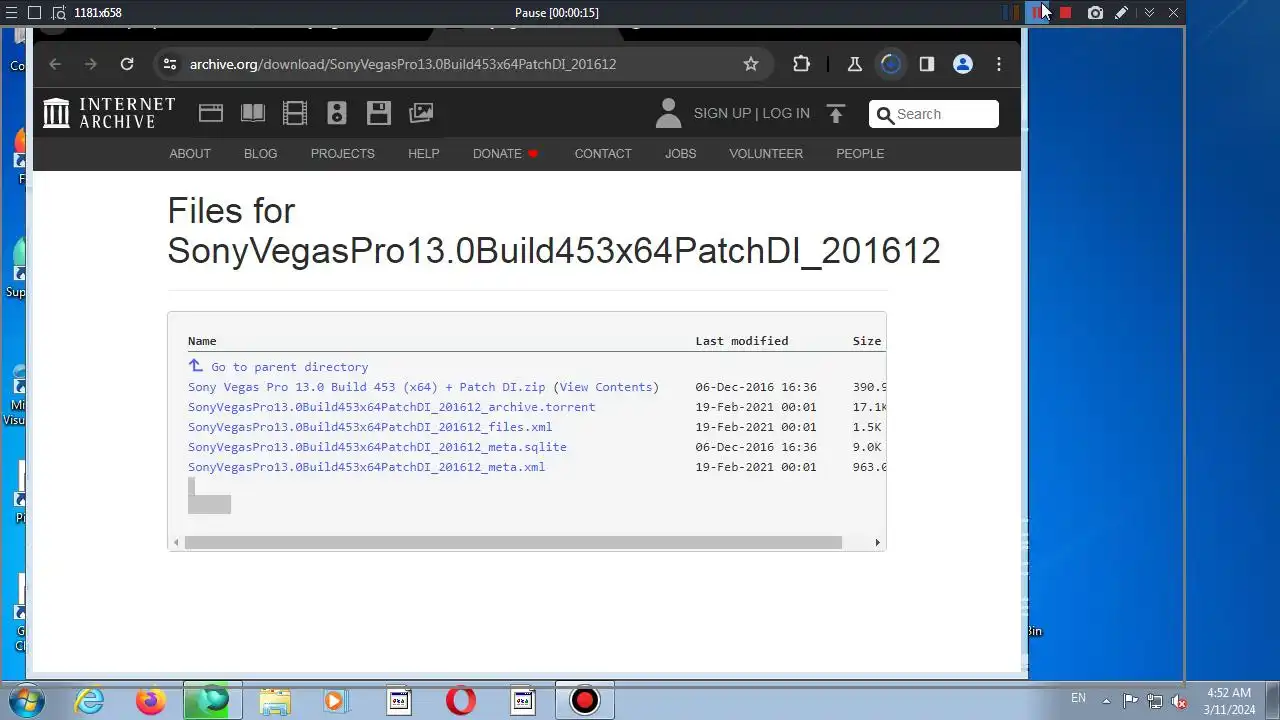Viewport: 1280px width, 720px height.
Task: Open the recorder pencil annotation tool
Action: pos(1122,13)
